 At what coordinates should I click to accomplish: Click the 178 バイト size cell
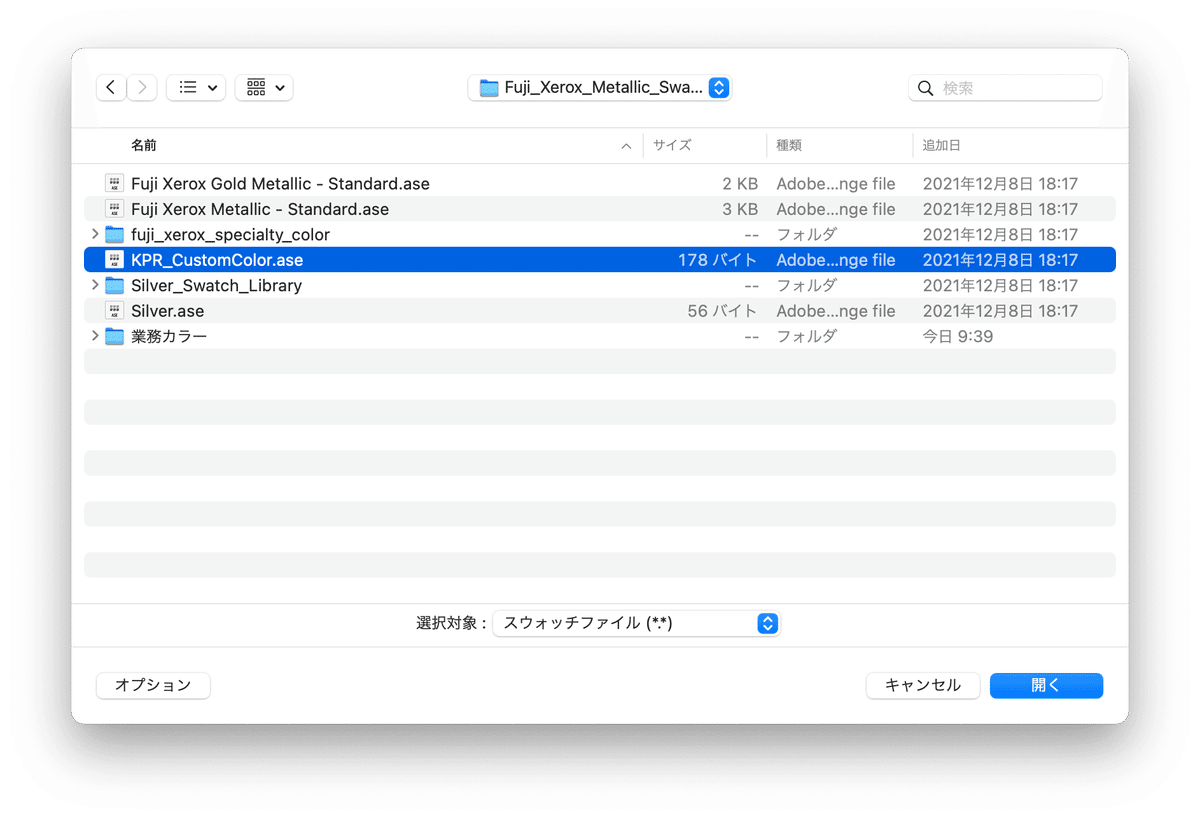pyautogui.click(x=717, y=260)
